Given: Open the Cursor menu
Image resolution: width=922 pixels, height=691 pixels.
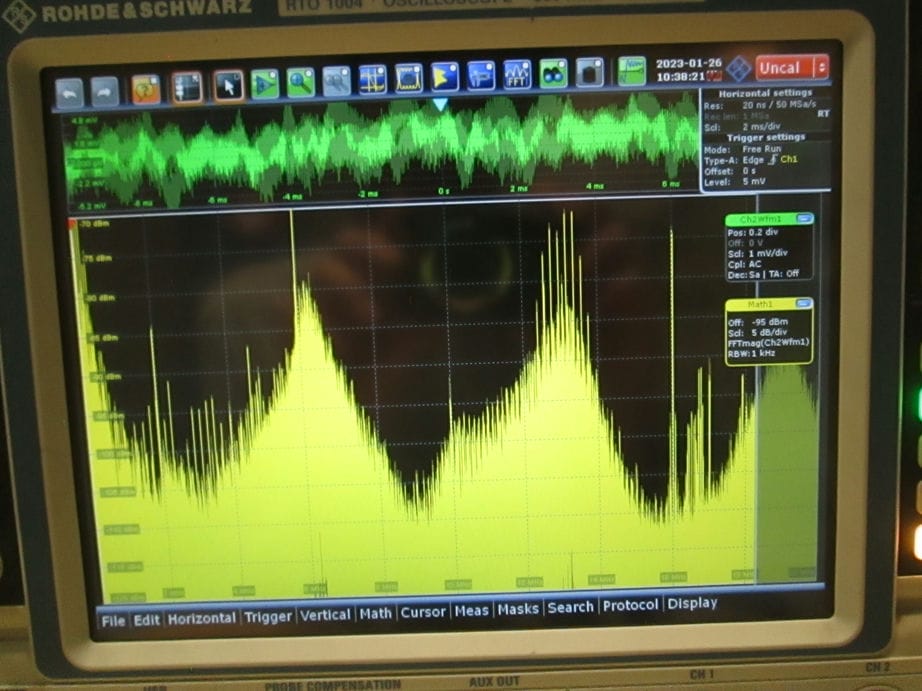Looking at the screenshot, I should click(x=423, y=612).
